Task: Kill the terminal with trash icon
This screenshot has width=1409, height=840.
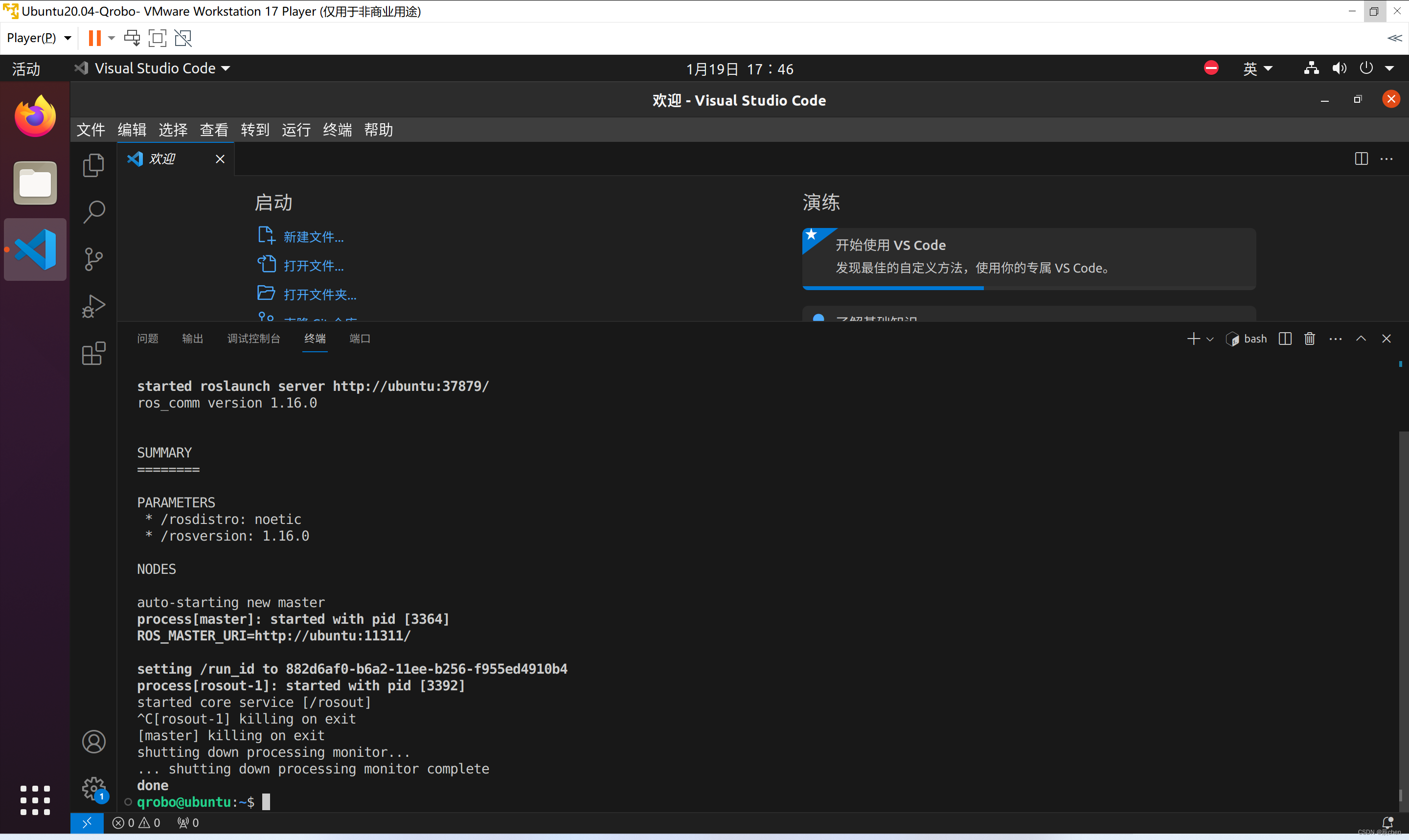Action: tap(1309, 339)
